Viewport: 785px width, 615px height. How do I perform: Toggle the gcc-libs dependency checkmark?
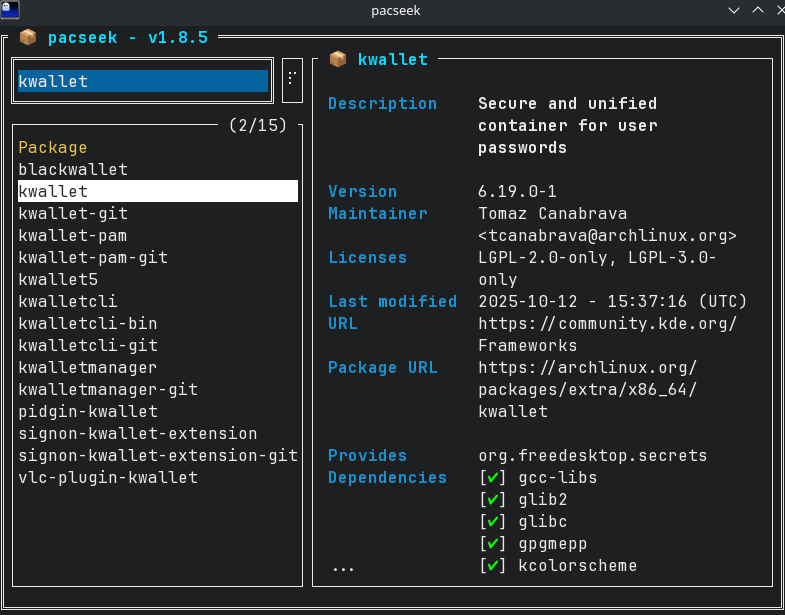pyautogui.click(x=491, y=478)
